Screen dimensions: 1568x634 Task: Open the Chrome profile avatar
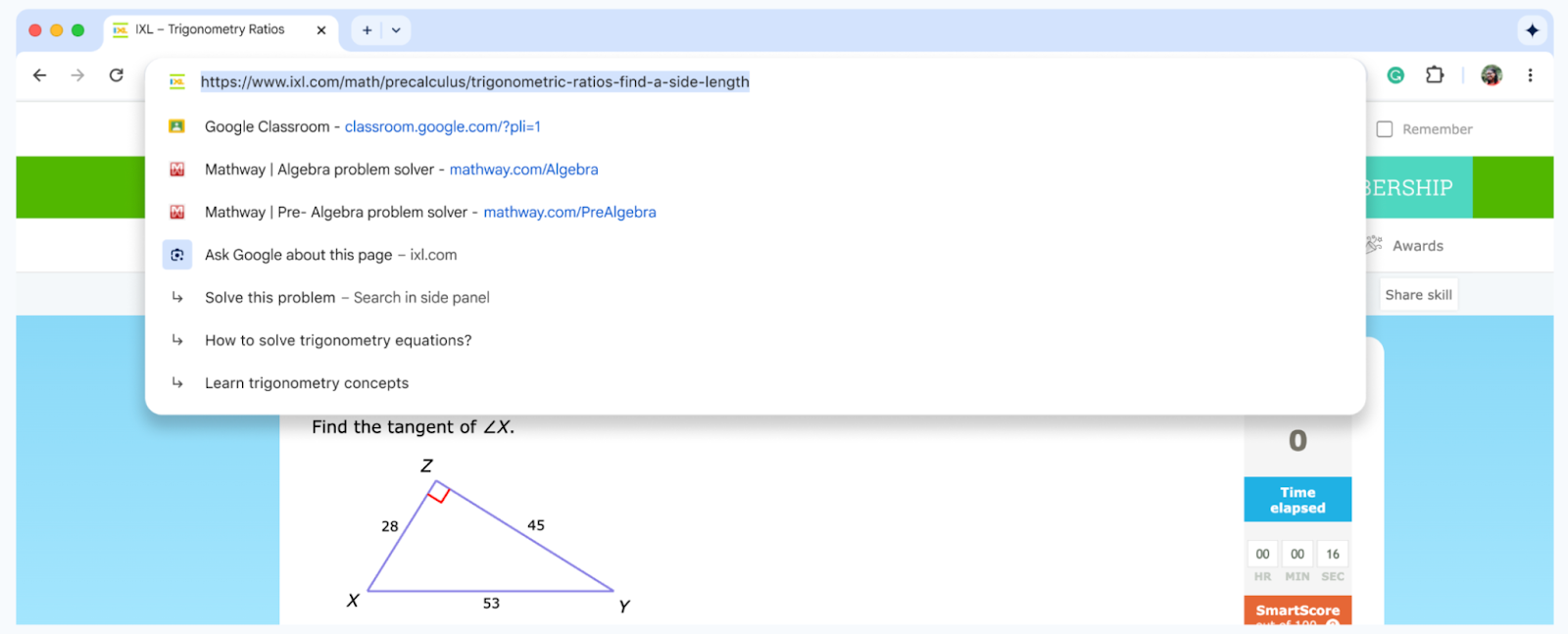pos(1492,75)
